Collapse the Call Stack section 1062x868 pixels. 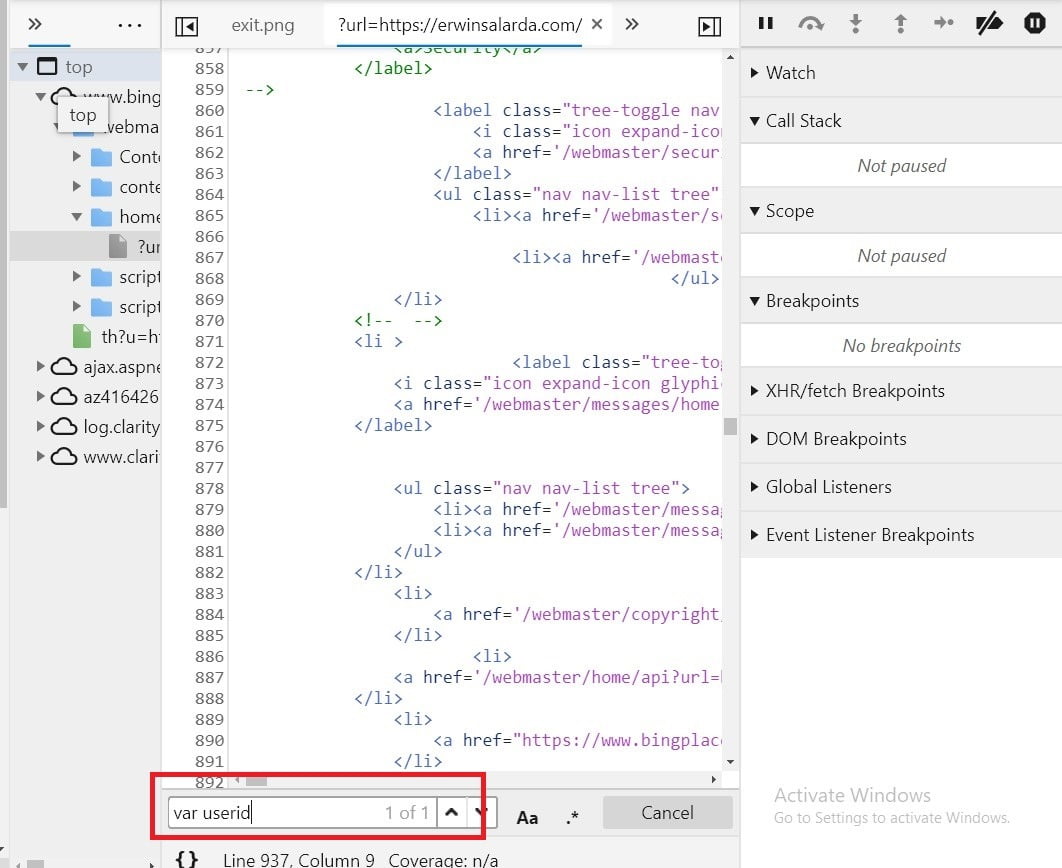pyautogui.click(x=756, y=121)
